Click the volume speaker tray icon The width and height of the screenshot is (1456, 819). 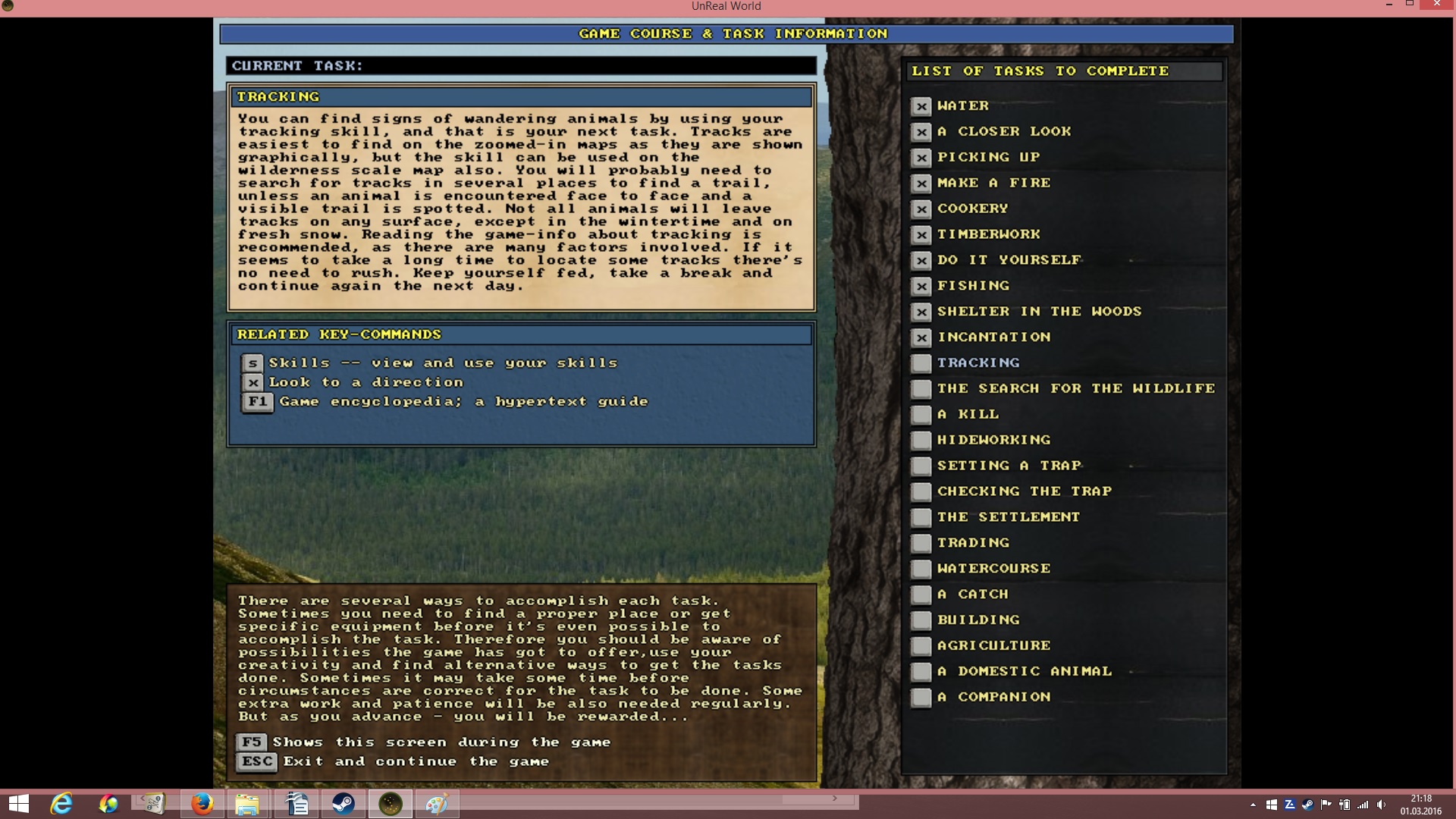click(1381, 805)
